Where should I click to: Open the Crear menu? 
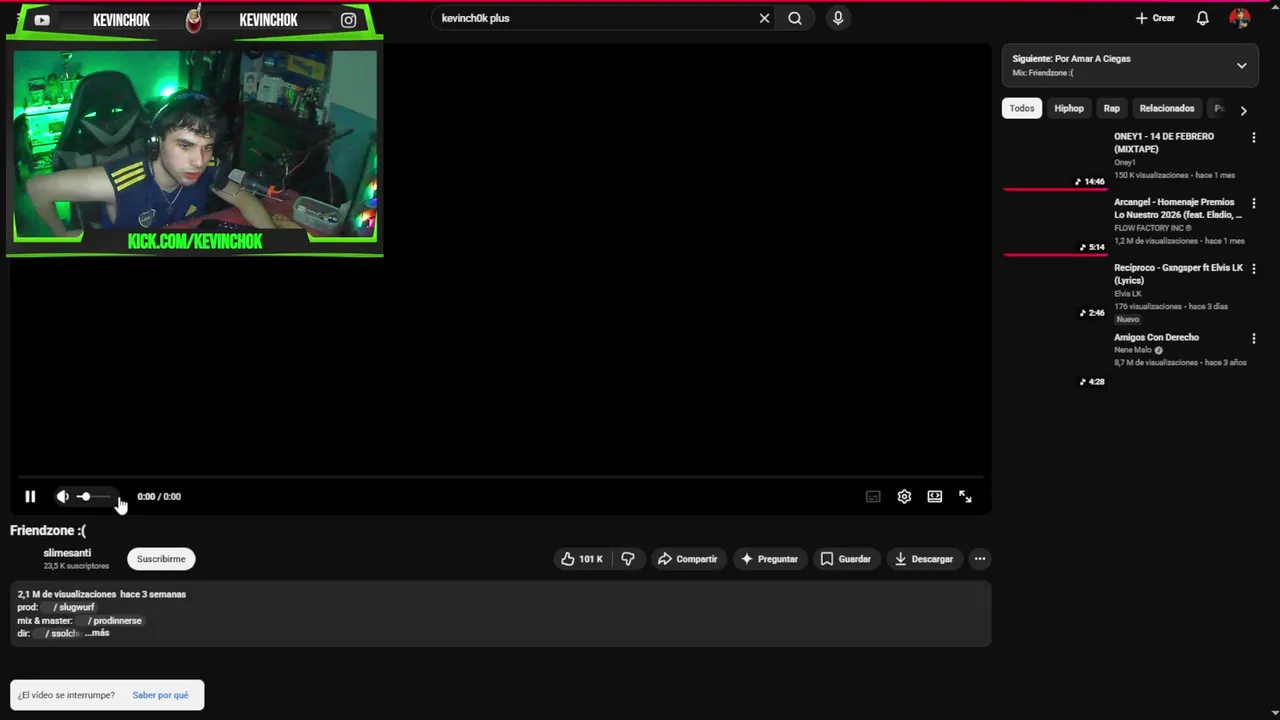tap(1155, 18)
